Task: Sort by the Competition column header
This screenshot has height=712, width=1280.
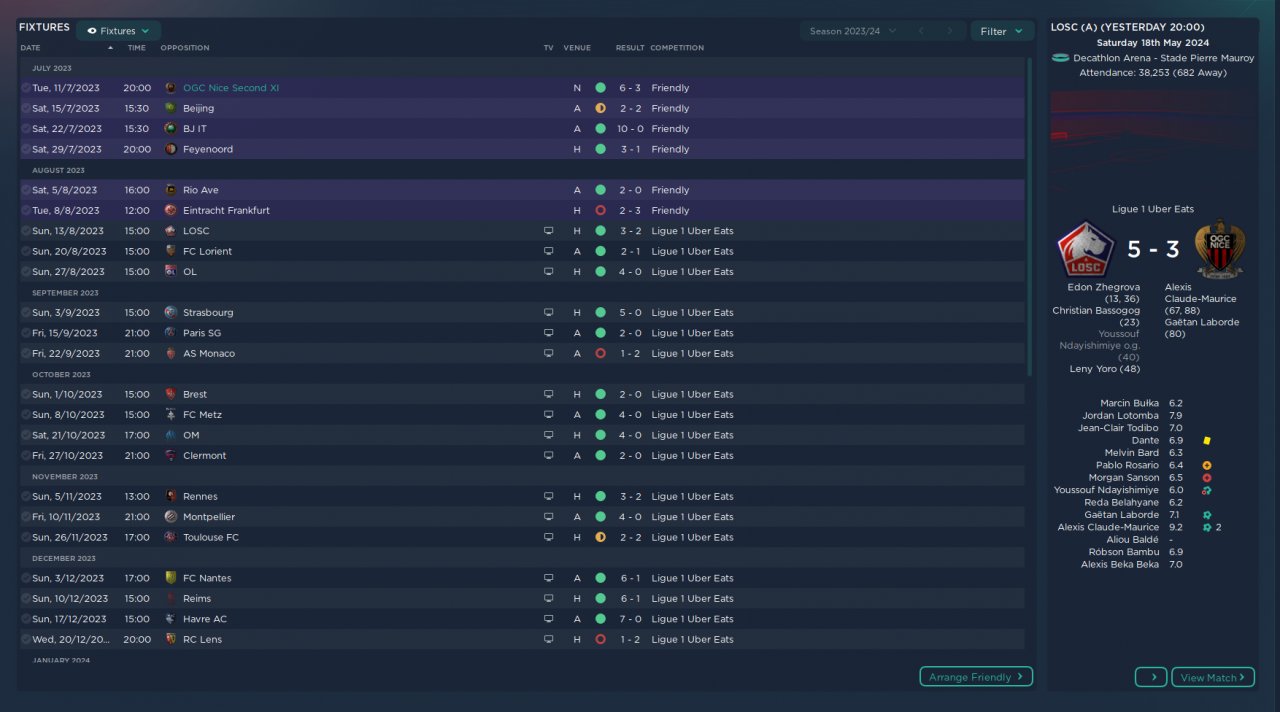Action: pos(677,48)
